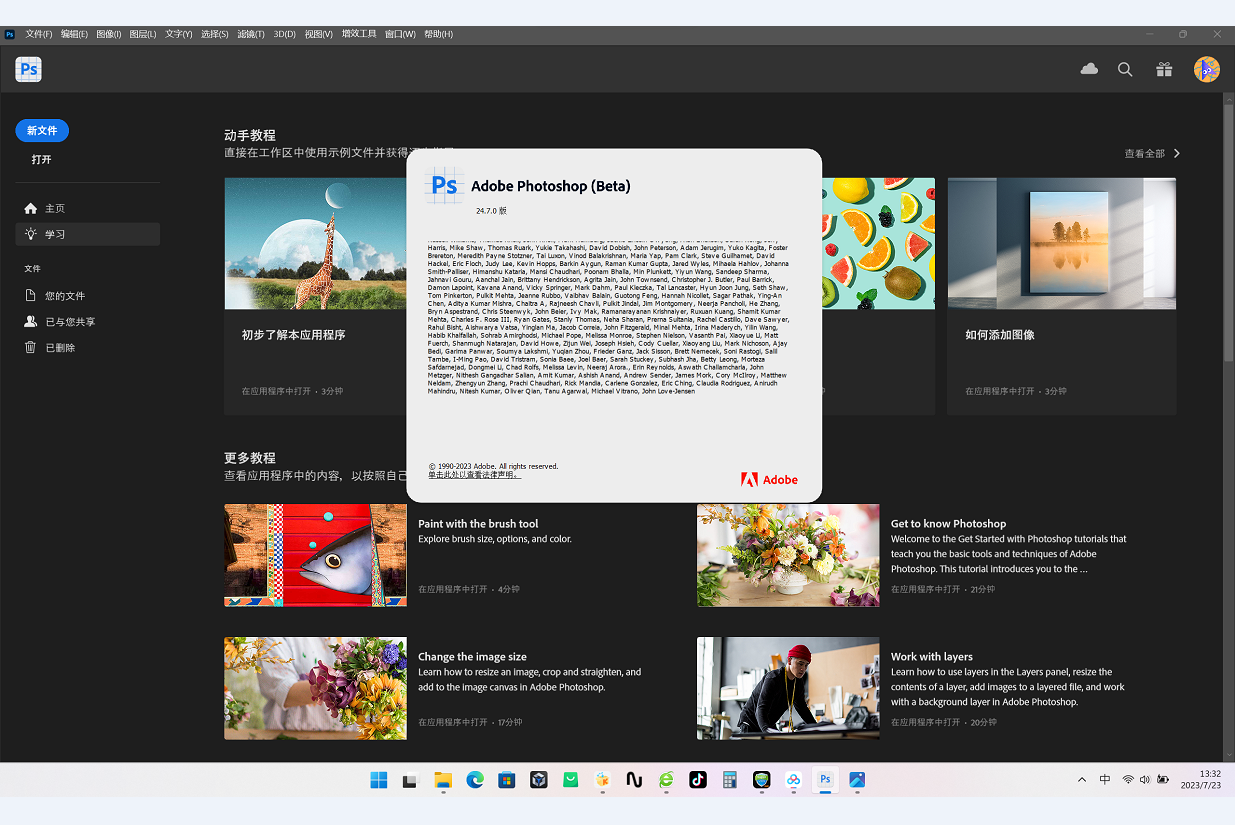Screen dimensions: 1235x825
Task: Open the fruit slices tutorial thumbnail
Action: [x=878, y=243]
